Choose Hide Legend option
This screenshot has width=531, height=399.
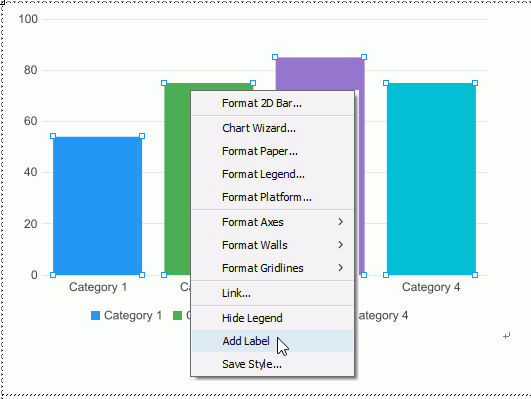click(273, 318)
